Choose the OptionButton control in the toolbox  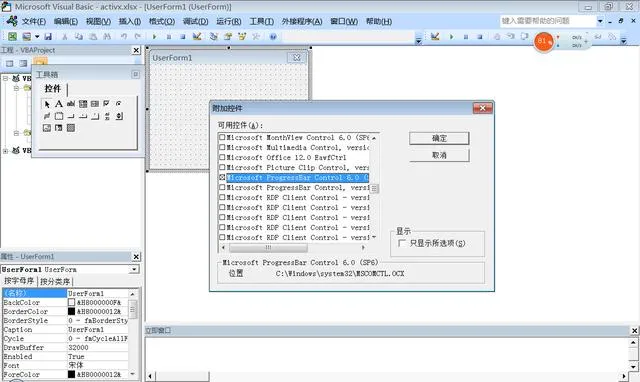pos(119,104)
